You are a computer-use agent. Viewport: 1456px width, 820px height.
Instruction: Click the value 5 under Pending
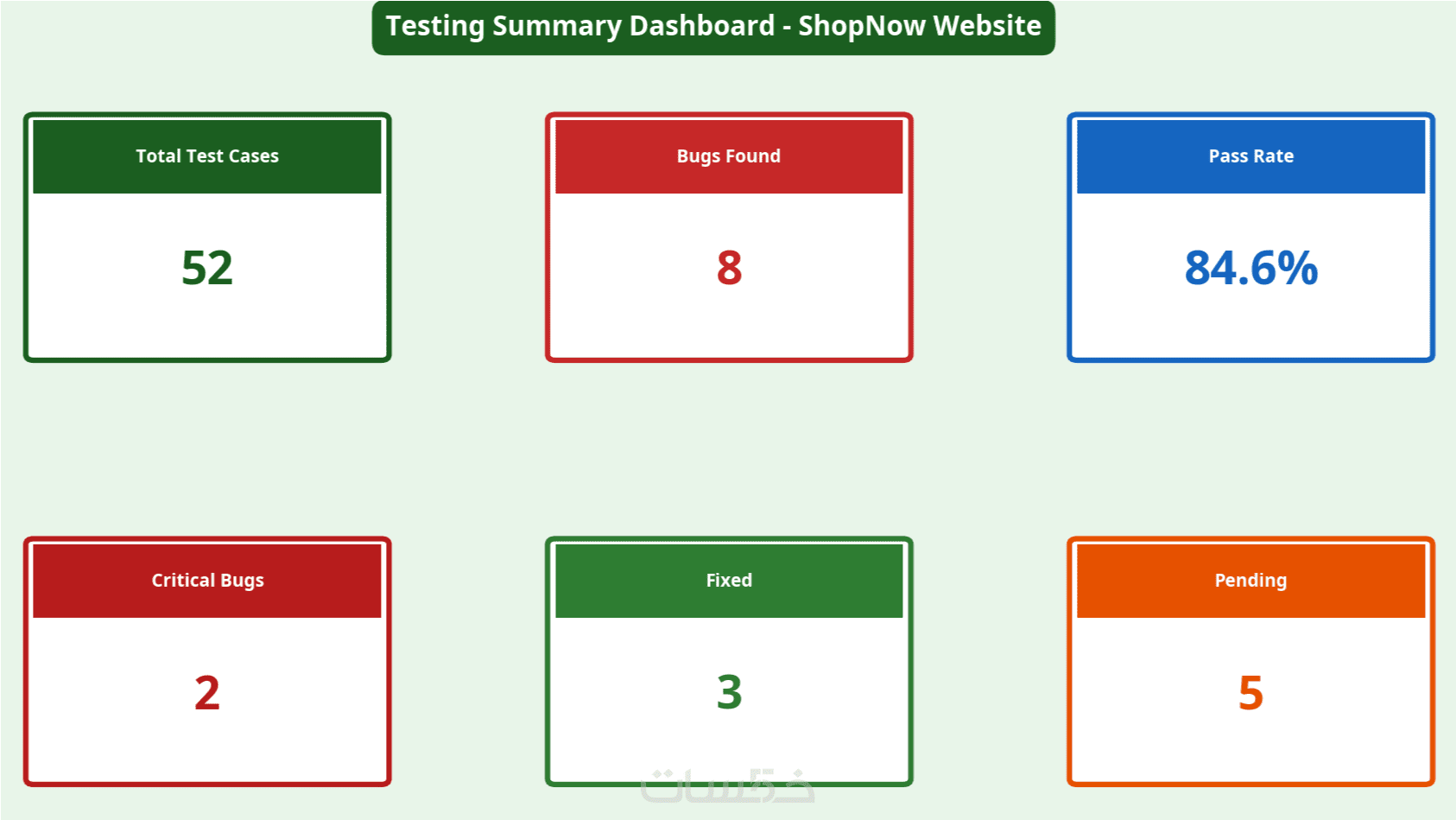point(1251,693)
